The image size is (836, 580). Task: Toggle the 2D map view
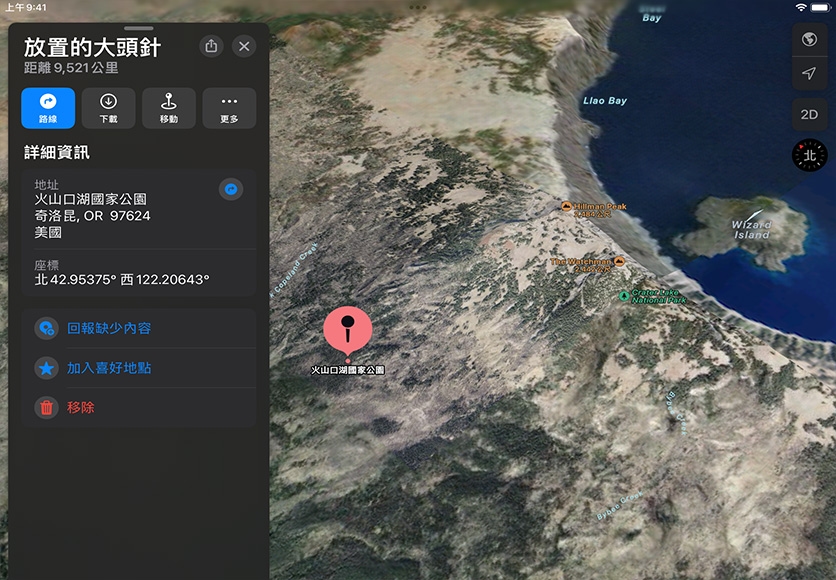[x=810, y=115]
